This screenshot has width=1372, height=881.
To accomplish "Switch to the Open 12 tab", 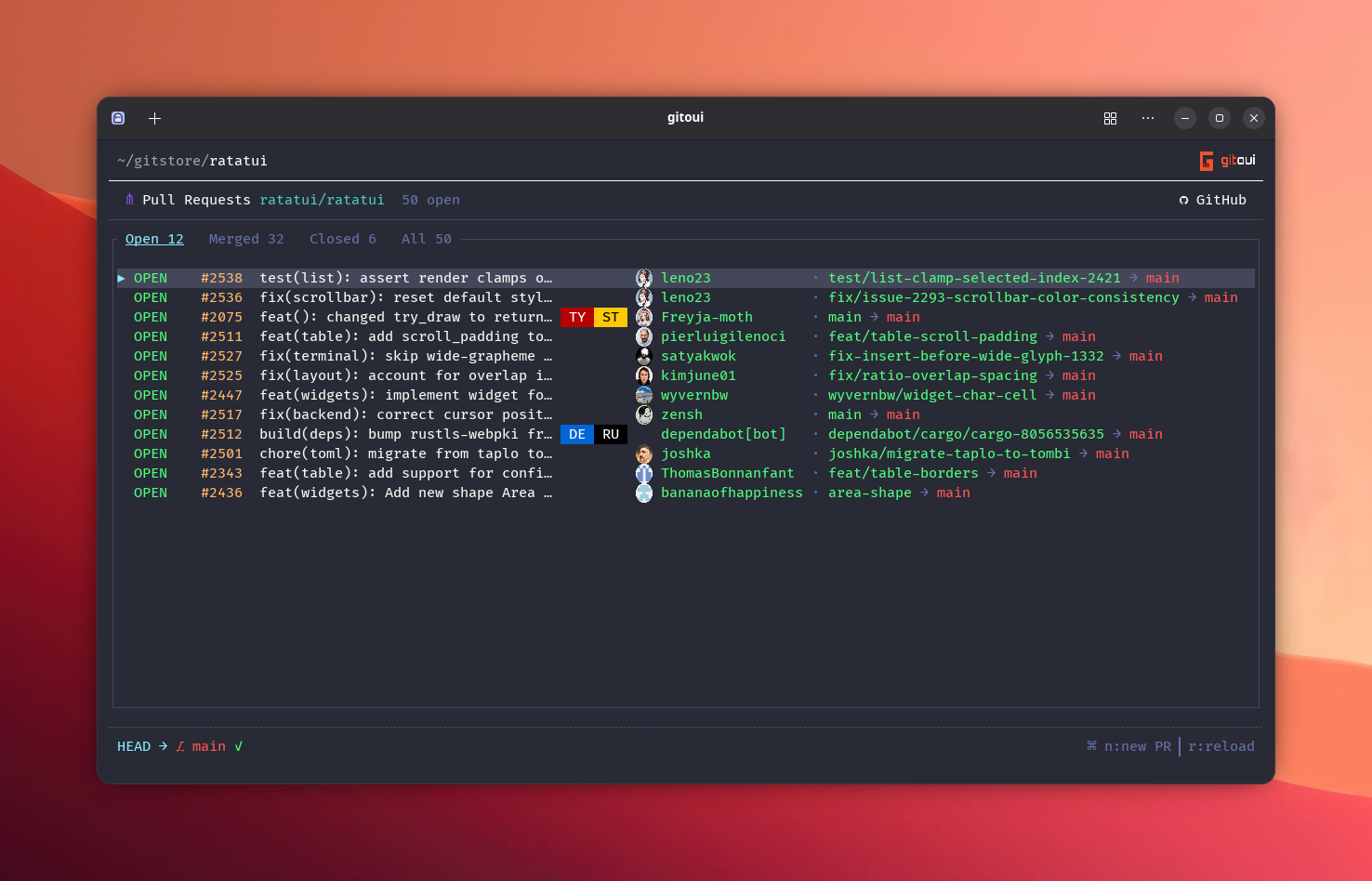I will click(154, 239).
